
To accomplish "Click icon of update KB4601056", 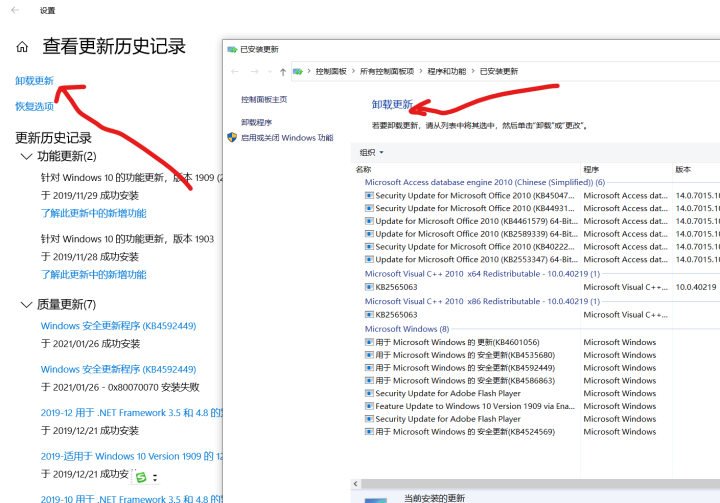I will [369, 342].
